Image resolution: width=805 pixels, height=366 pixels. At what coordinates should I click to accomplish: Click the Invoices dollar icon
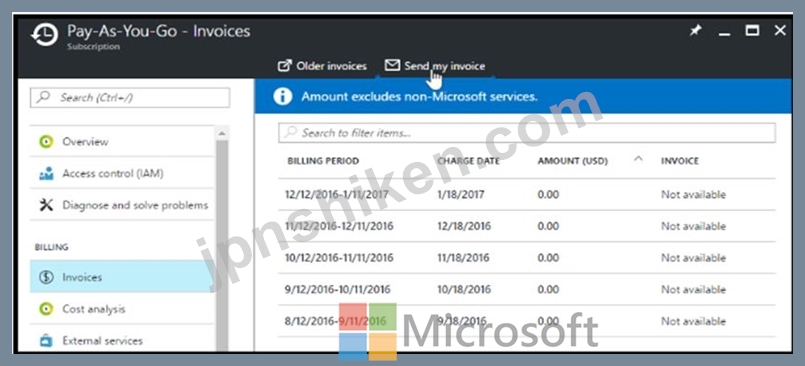coord(46,277)
